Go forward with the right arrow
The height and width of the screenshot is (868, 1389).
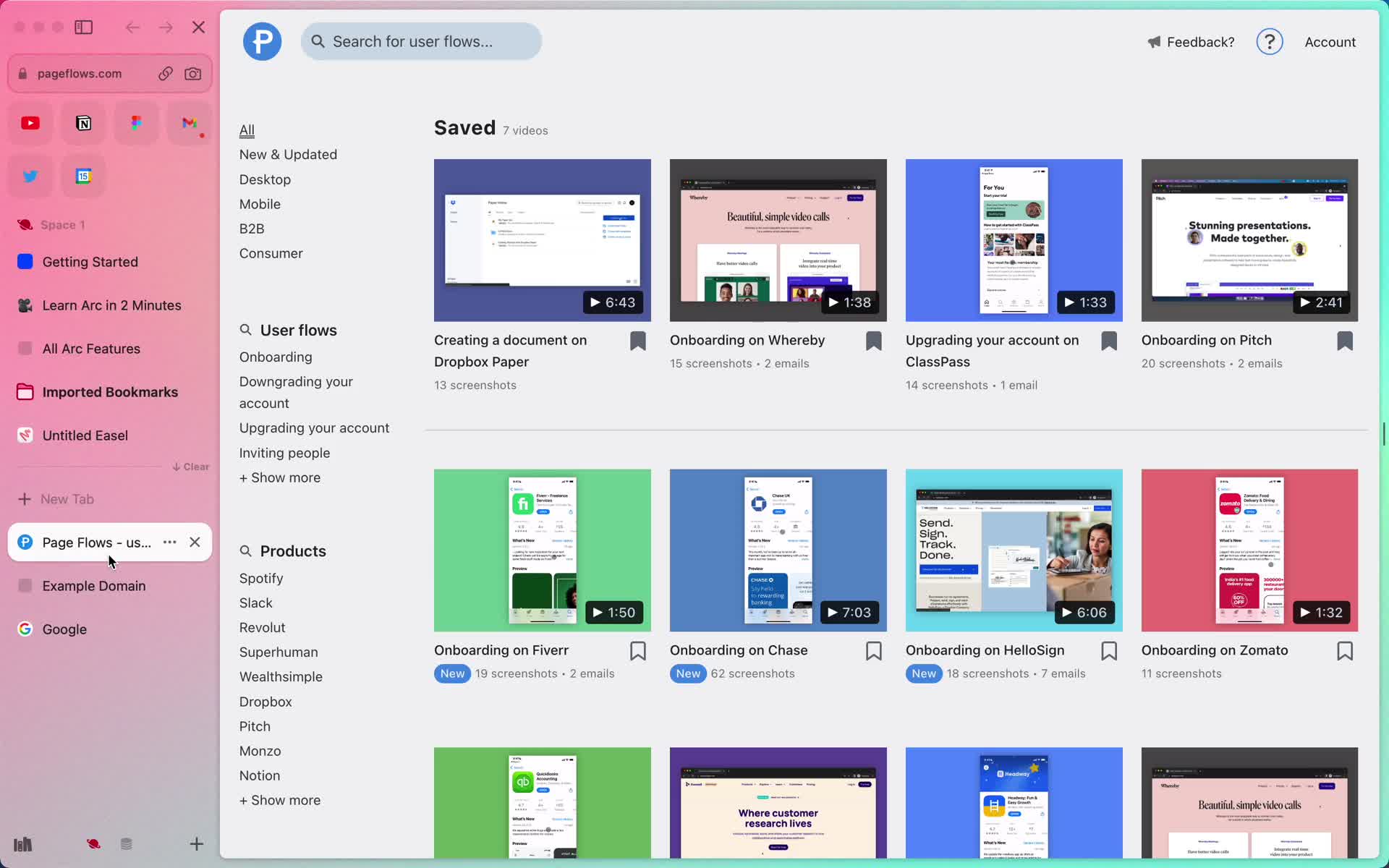click(x=166, y=27)
